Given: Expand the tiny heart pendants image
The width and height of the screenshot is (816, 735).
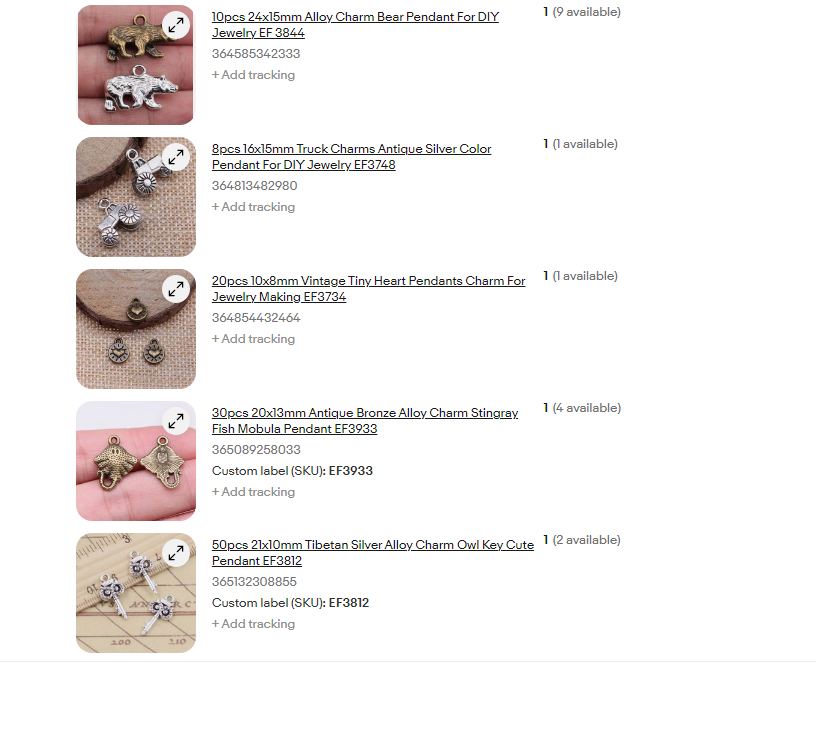Looking at the screenshot, I should [176, 288].
